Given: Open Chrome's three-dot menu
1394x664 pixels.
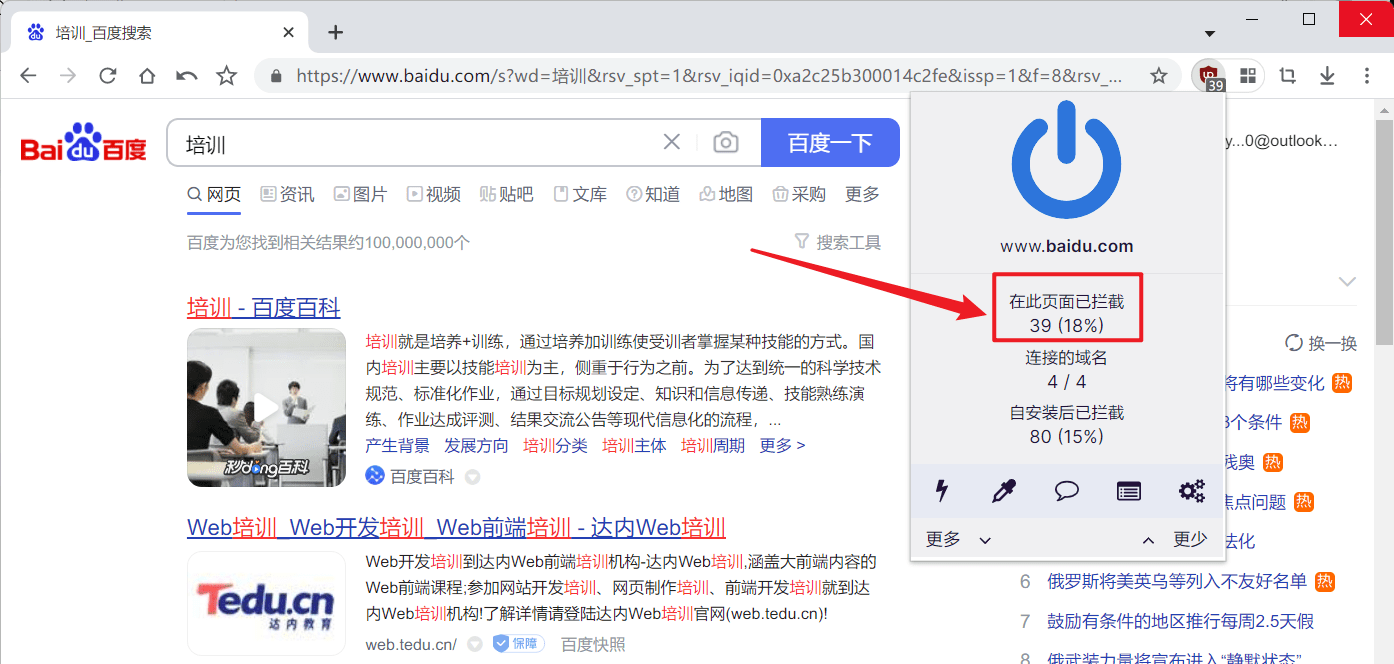Looking at the screenshot, I should 1367,75.
